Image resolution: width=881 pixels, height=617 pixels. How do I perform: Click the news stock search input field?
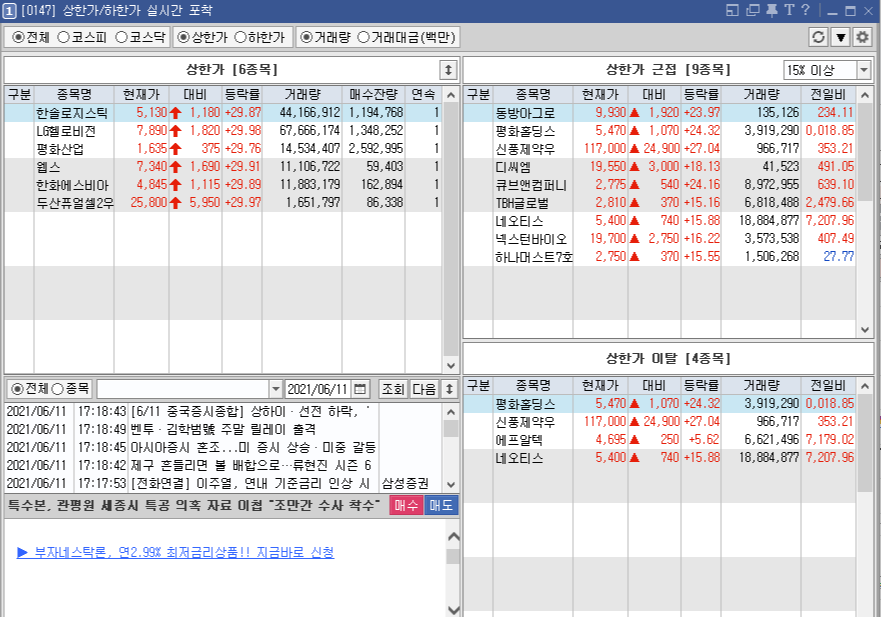pyautogui.click(x=183, y=389)
